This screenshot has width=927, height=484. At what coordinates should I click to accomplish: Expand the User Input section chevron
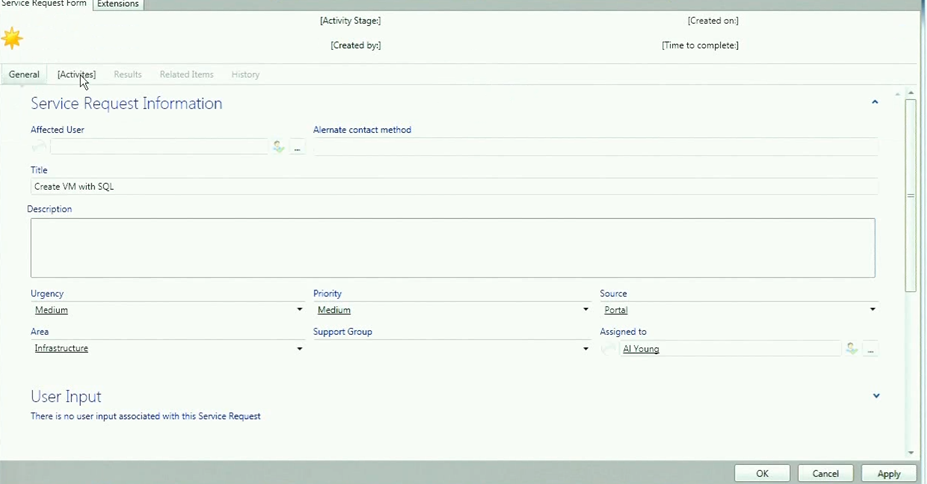pos(876,396)
